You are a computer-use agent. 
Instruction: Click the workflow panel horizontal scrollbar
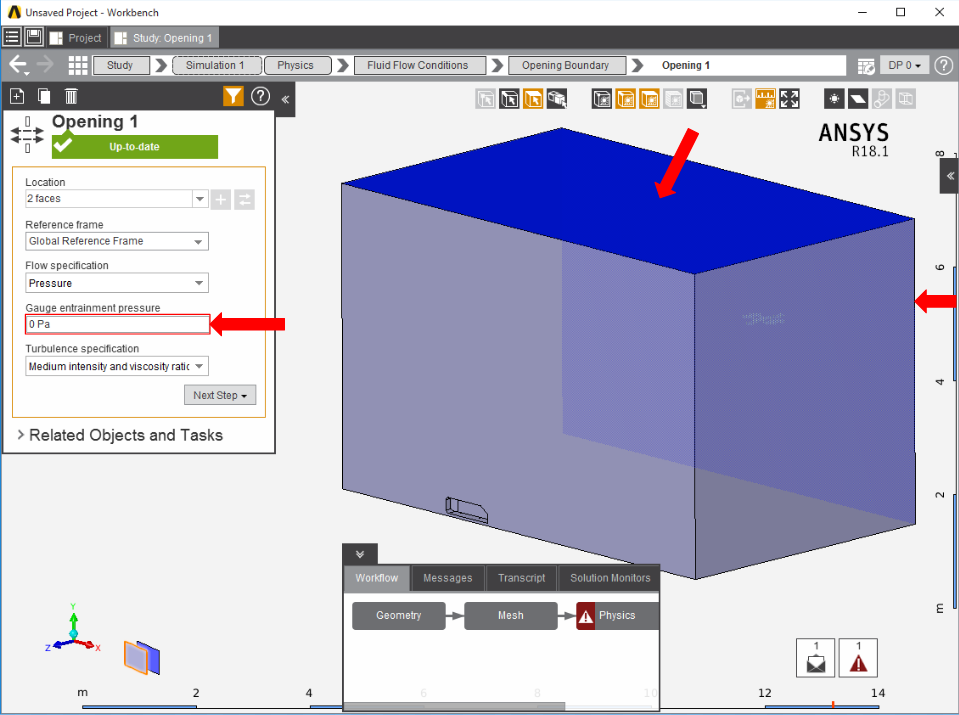[x=455, y=706]
